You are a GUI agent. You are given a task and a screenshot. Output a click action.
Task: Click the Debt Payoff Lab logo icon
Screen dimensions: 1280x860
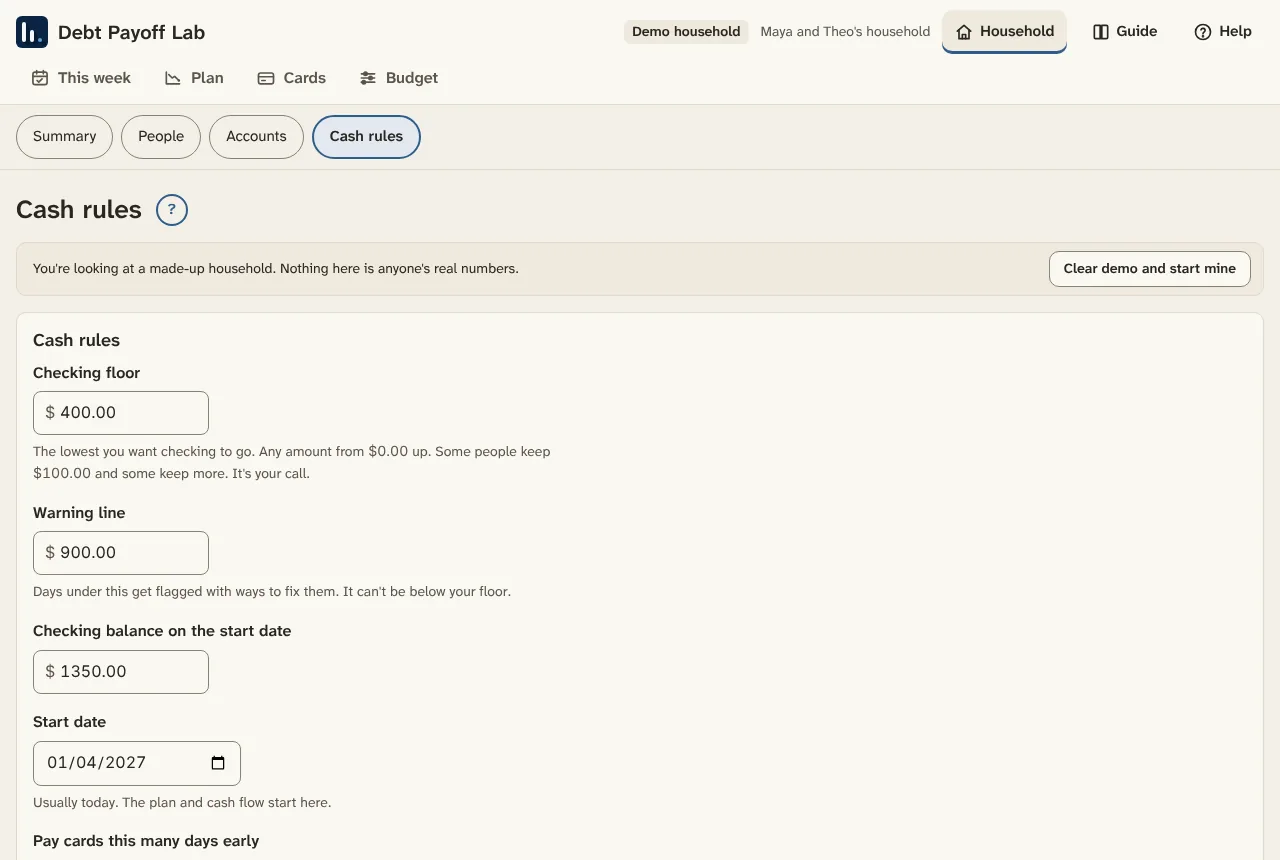(32, 32)
